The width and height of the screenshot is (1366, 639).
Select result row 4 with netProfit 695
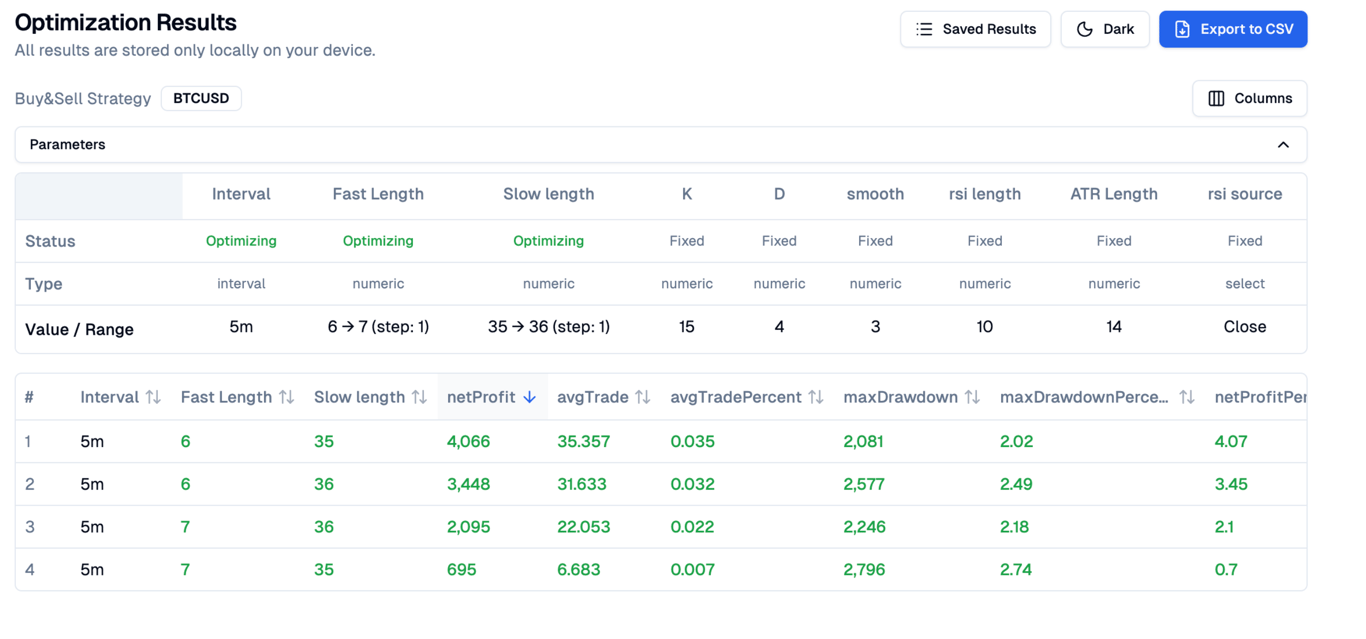pyautogui.click(x=461, y=569)
